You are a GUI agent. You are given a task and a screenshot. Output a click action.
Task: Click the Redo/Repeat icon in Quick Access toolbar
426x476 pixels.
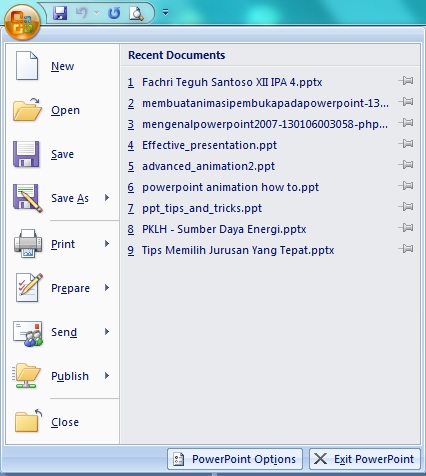pyautogui.click(x=114, y=13)
